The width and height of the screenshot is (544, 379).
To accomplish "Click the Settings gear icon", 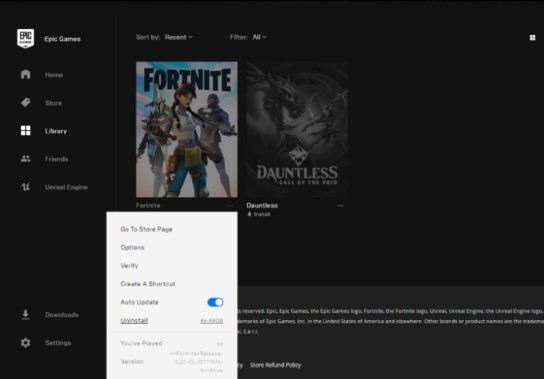I will (25, 343).
